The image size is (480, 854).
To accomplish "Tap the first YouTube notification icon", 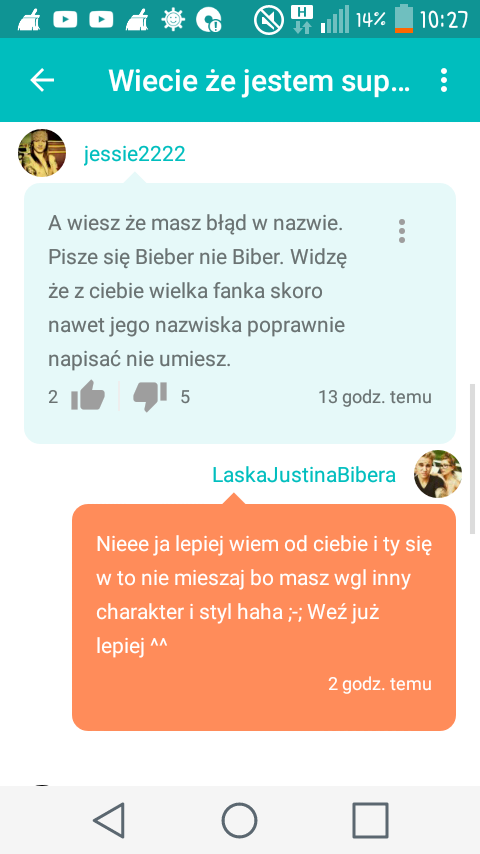I will (x=65, y=20).
